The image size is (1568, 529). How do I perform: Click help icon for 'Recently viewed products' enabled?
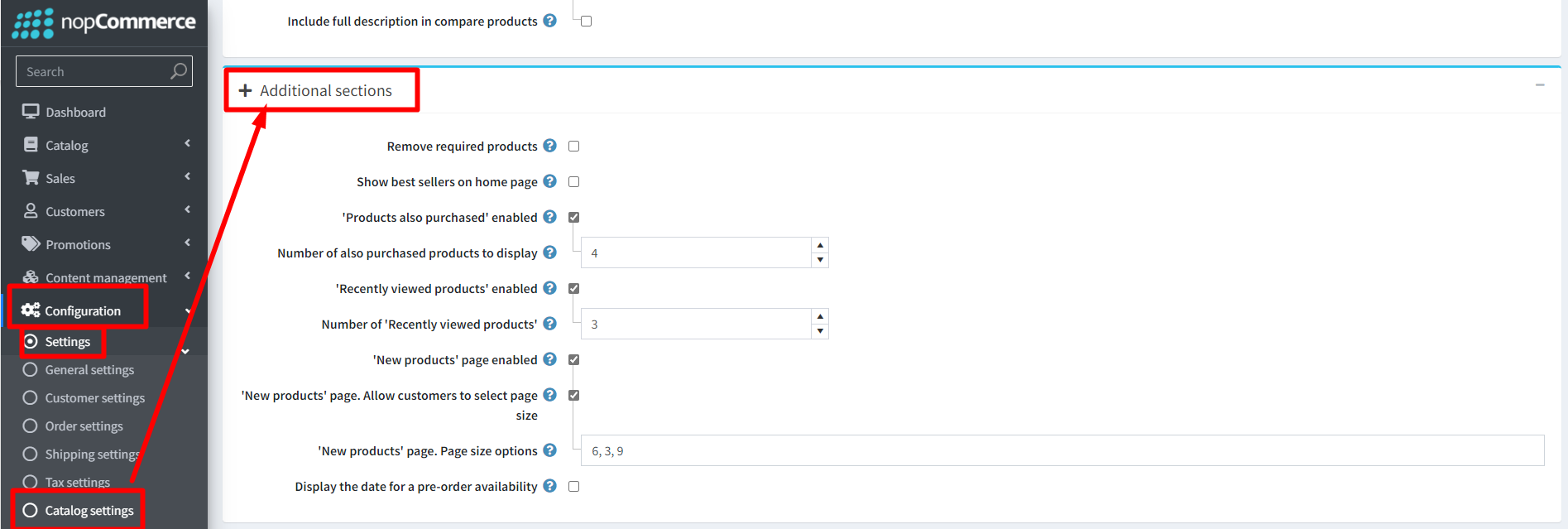[x=549, y=288]
